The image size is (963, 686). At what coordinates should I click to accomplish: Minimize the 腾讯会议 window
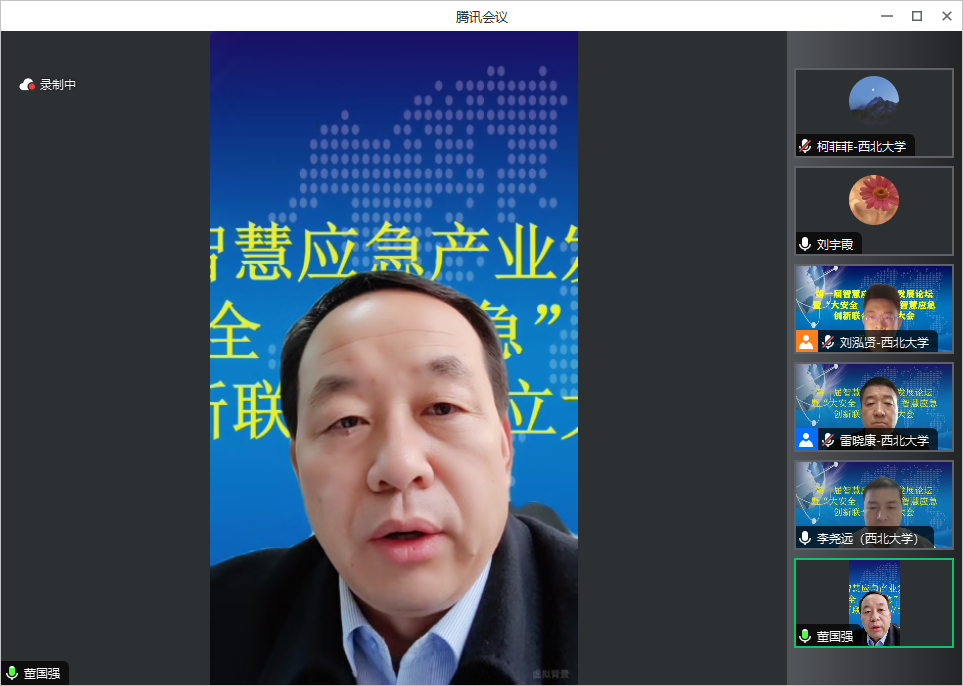[x=886, y=16]
